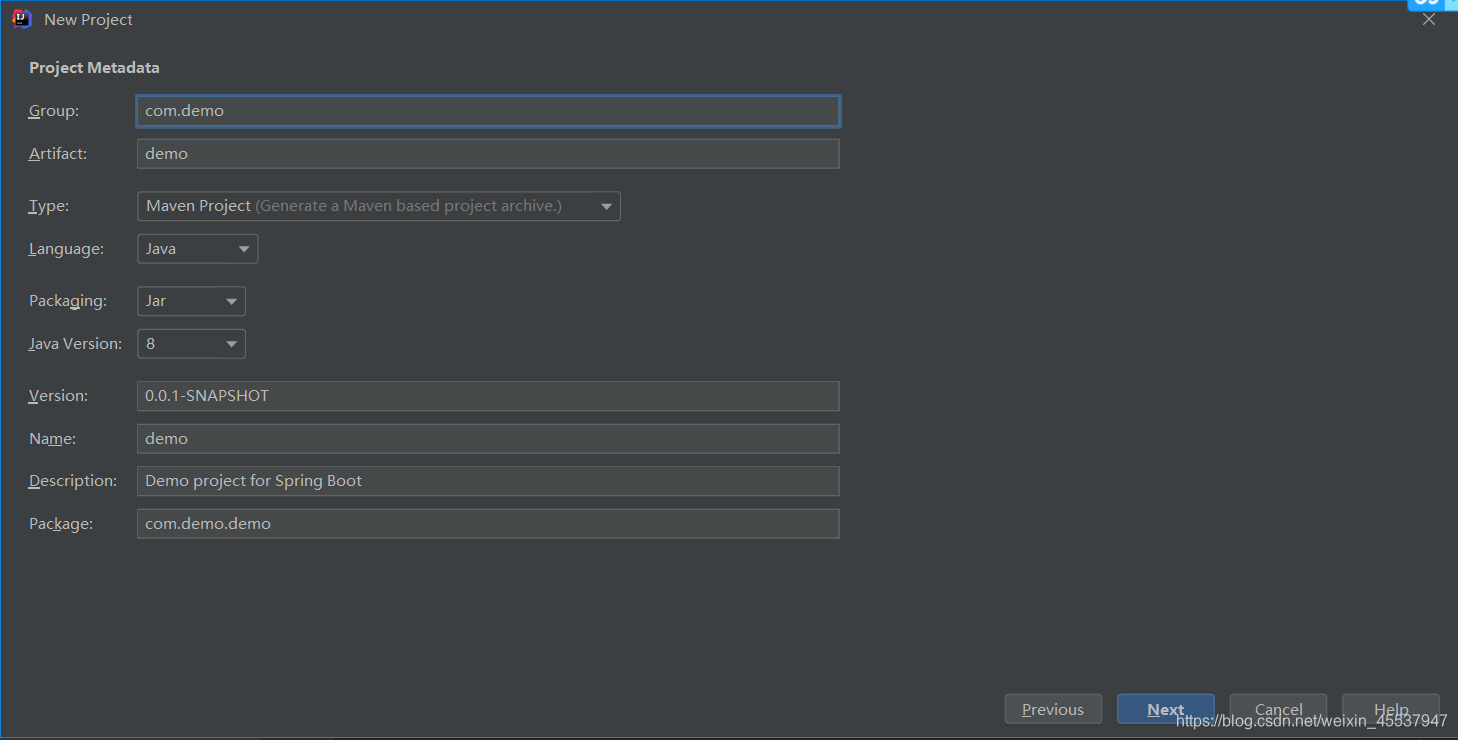Click the Name label
Viewport: 1458px width, 740px height.
(52, 439)
